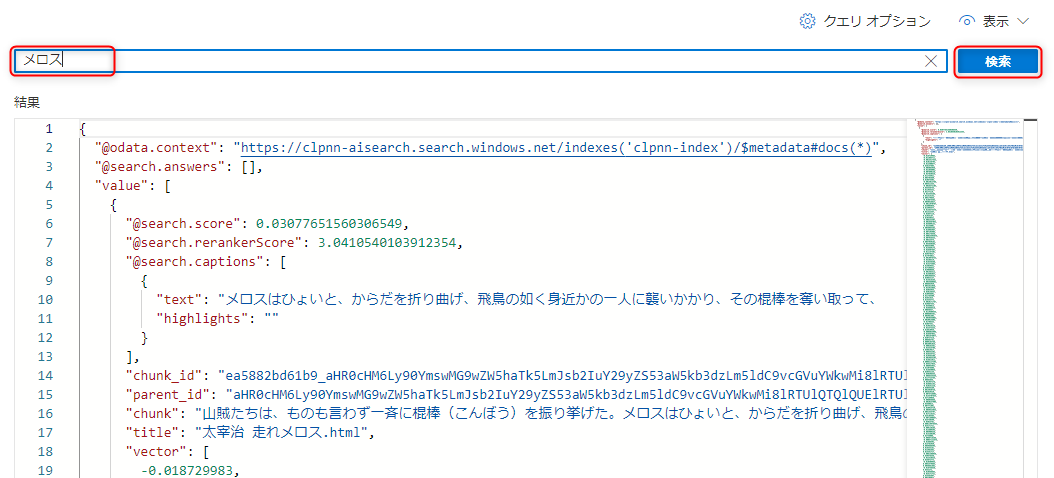Click the "@search.answers" key on line 3
The image size is (1054, 478).
pos(164,167)
